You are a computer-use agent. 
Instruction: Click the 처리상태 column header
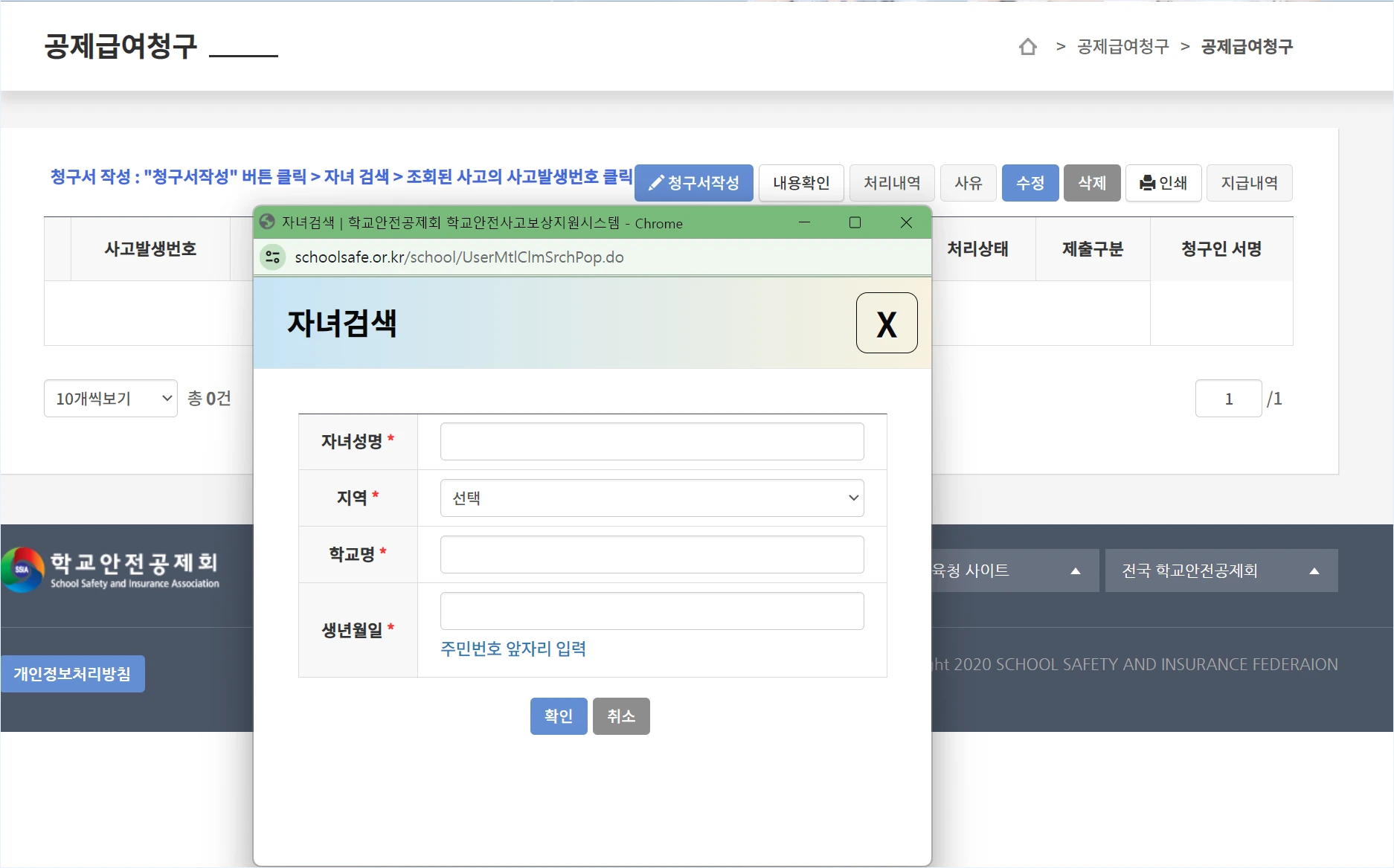tap(977, 249)
